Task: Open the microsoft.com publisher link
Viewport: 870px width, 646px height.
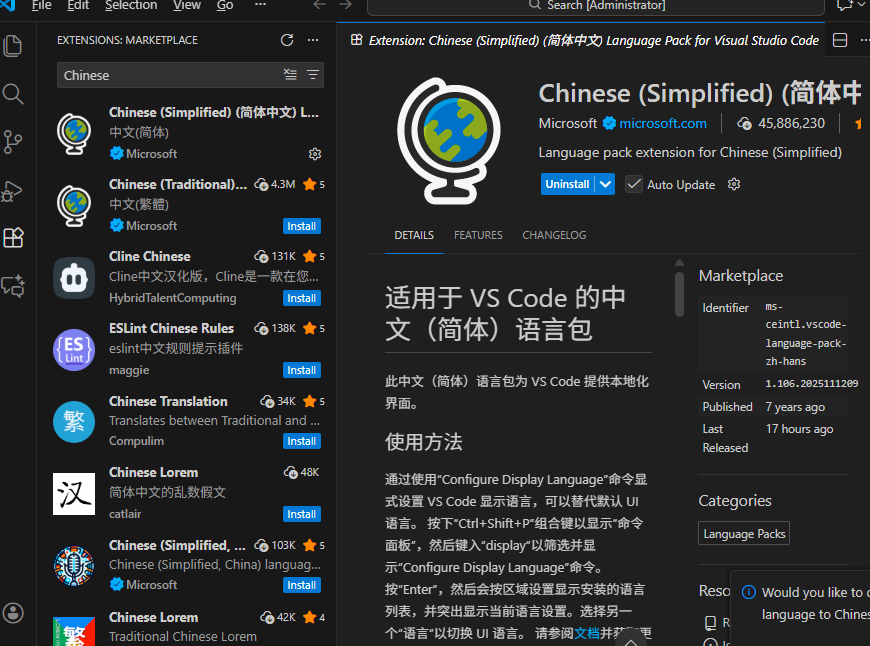Action: coord(662,123)
